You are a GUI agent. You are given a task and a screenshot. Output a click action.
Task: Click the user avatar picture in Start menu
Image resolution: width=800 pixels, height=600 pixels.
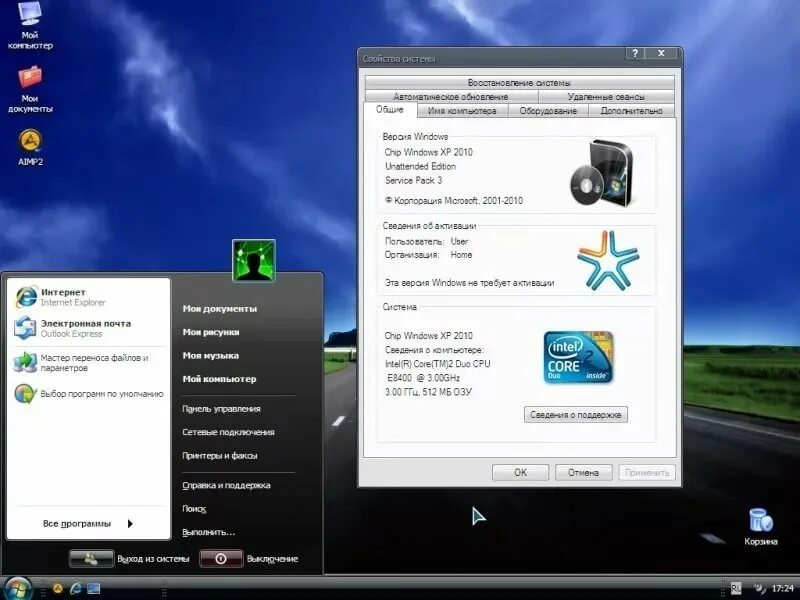[x=254, y=260]
